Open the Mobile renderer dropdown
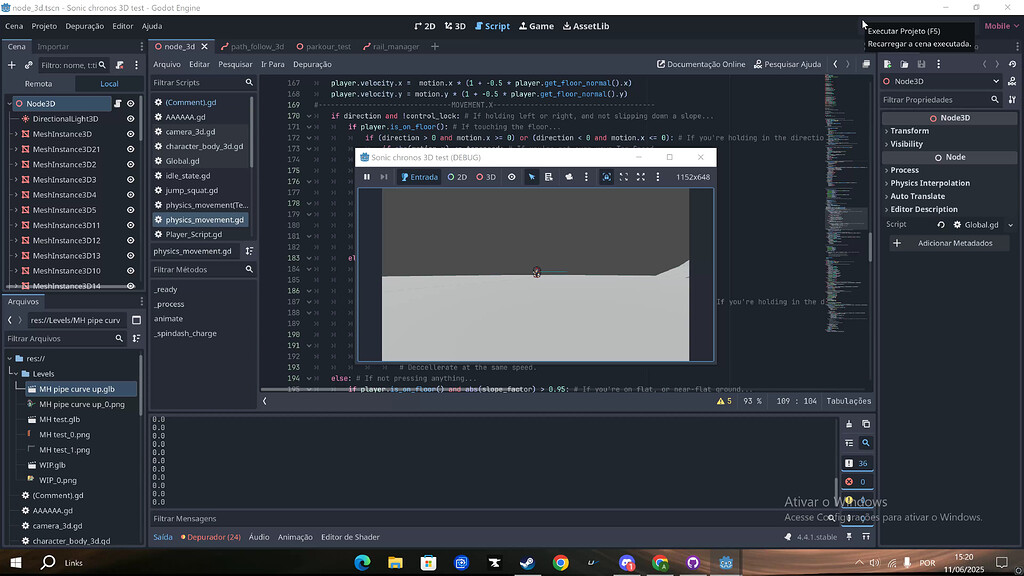 1001,26
